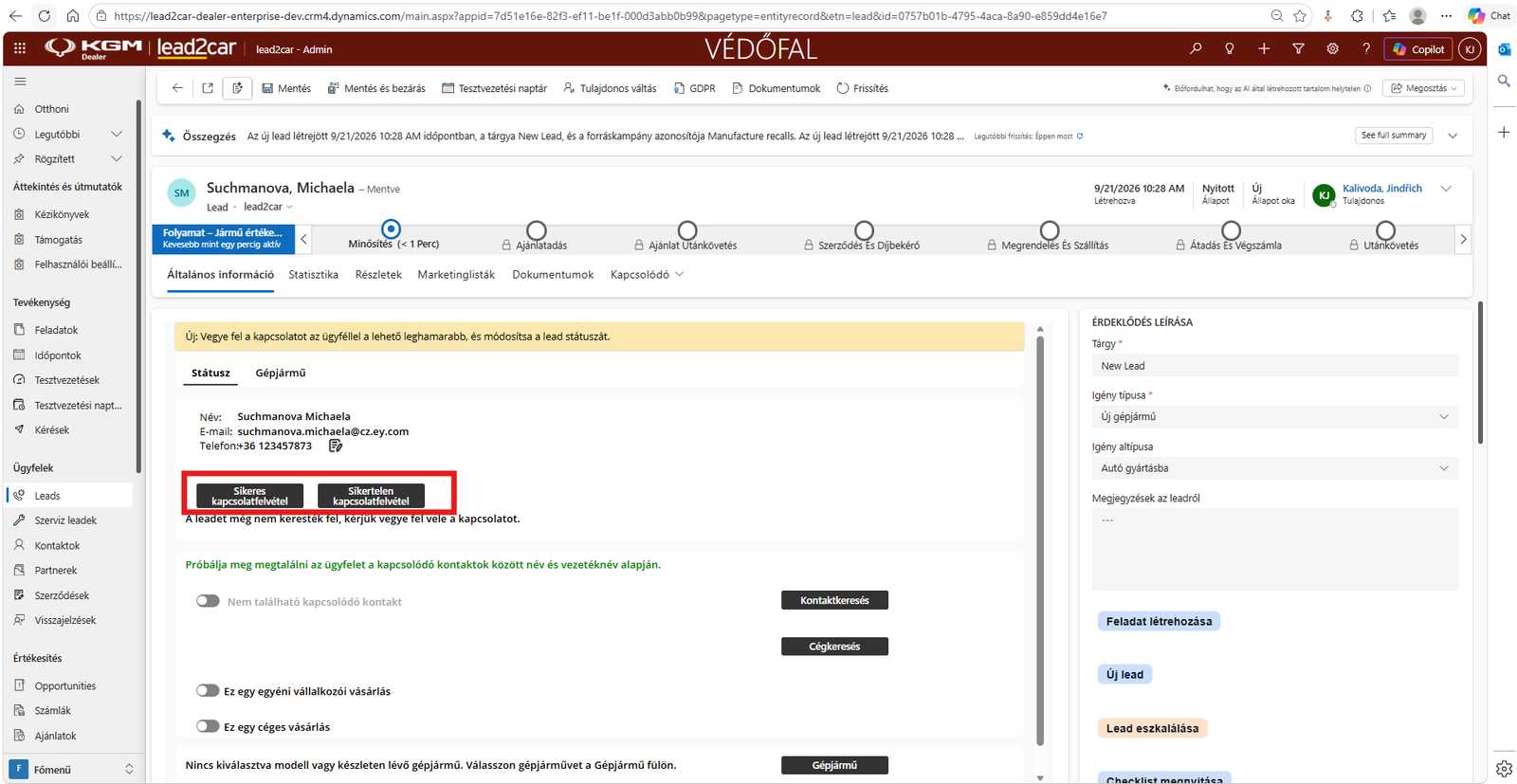Click the help question mark icon
1517x784 pixels.
tap(1366, 48)
